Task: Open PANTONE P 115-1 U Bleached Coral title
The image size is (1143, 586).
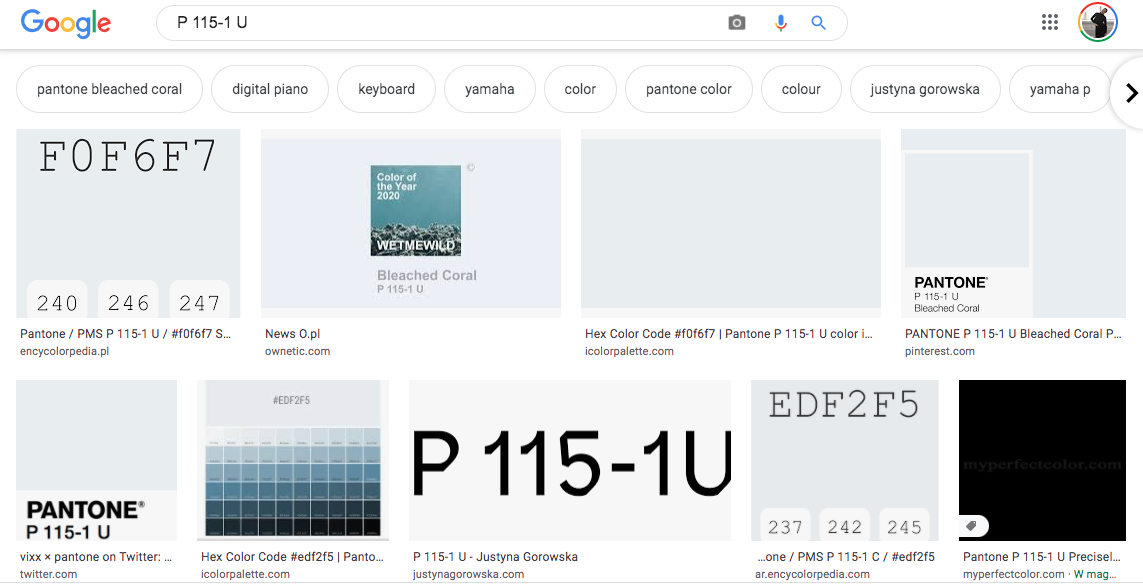Action: tap(1013, 334)
